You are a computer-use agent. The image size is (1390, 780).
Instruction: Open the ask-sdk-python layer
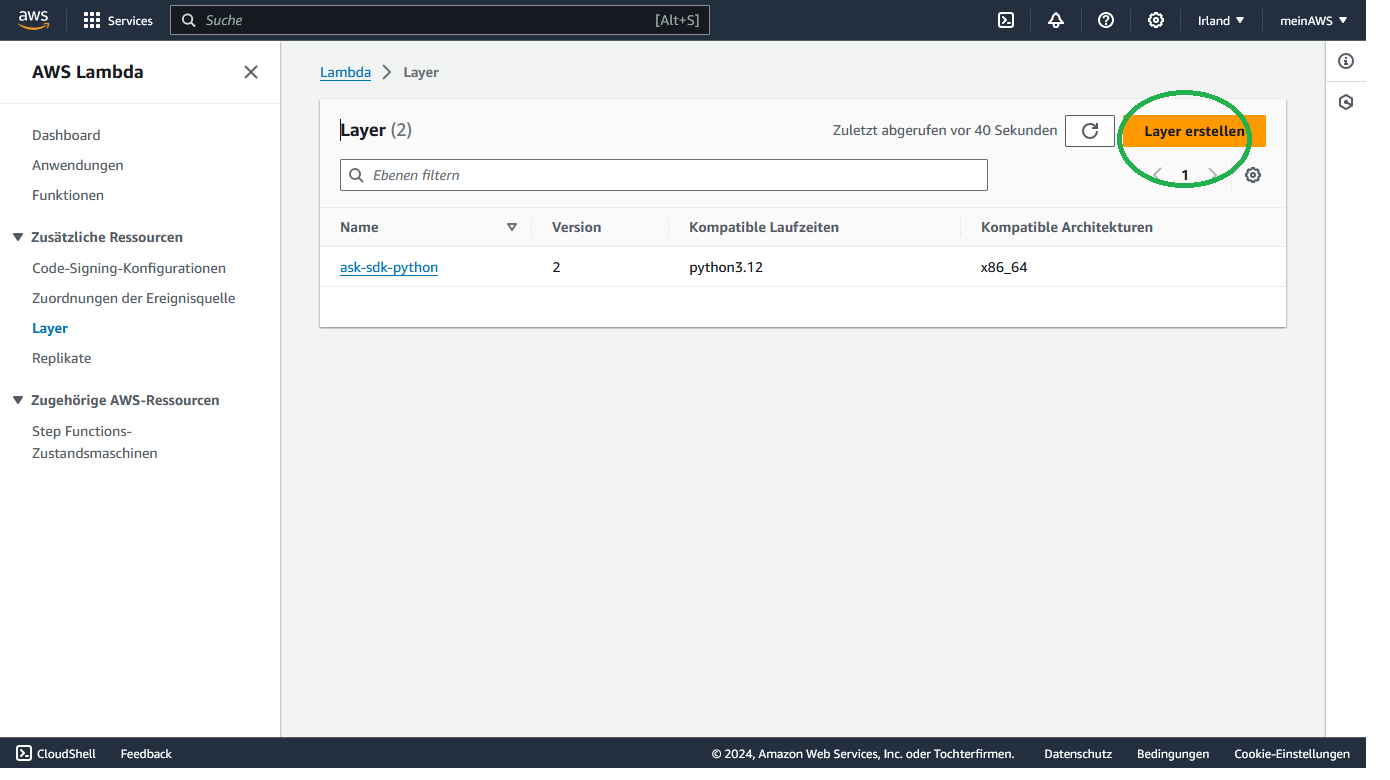pyautogui.click(x=389, y=267)
